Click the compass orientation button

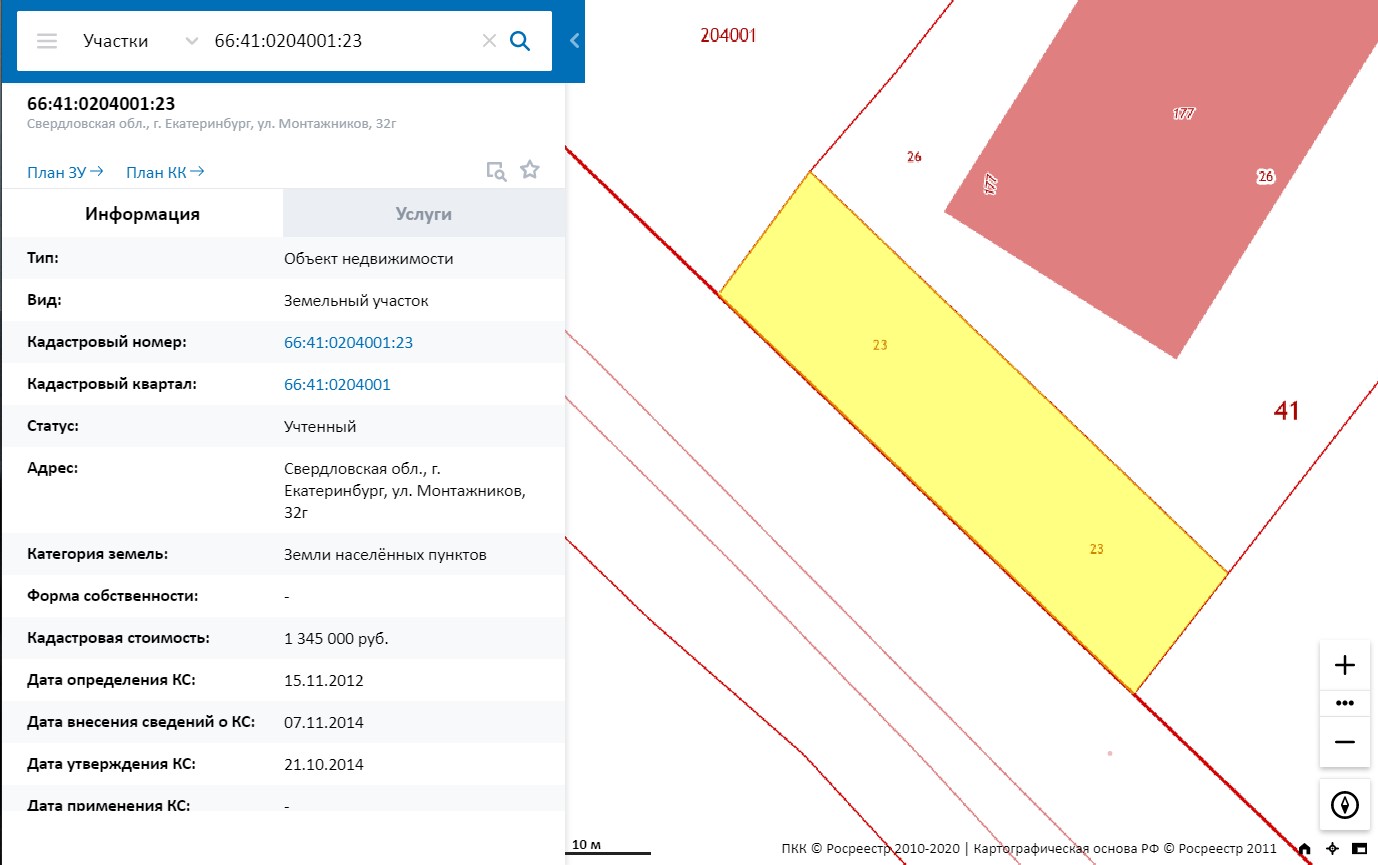1345,804
